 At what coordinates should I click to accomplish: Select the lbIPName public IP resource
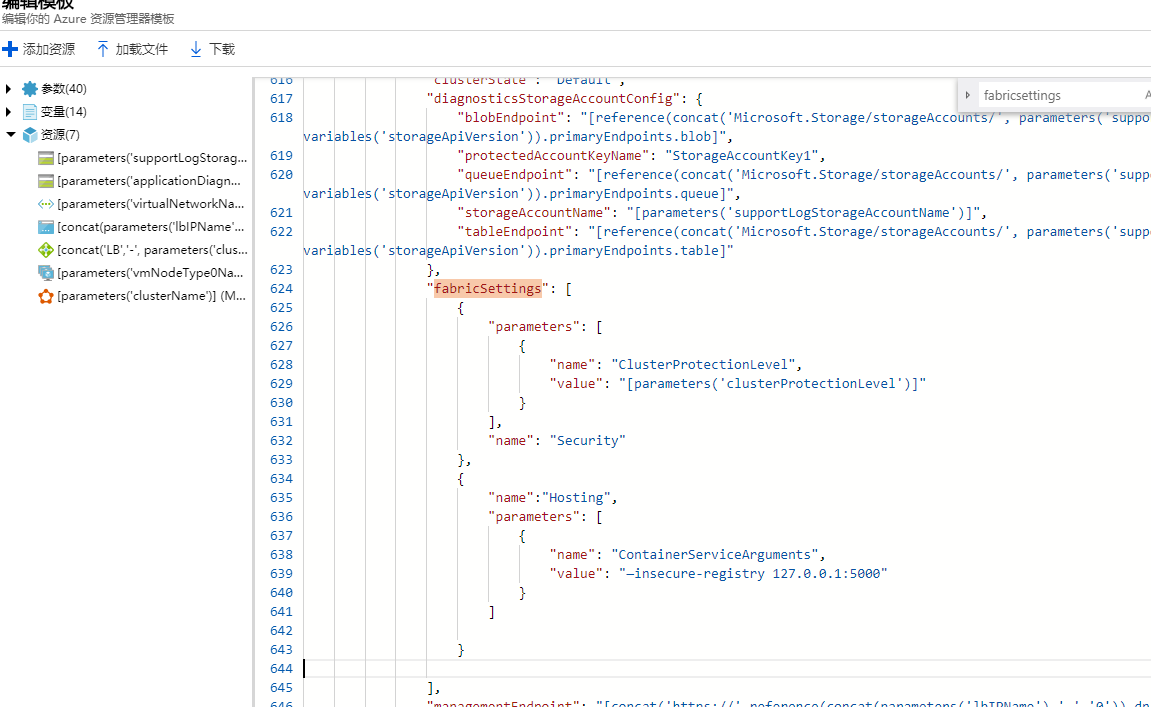(x=150, y=227)
